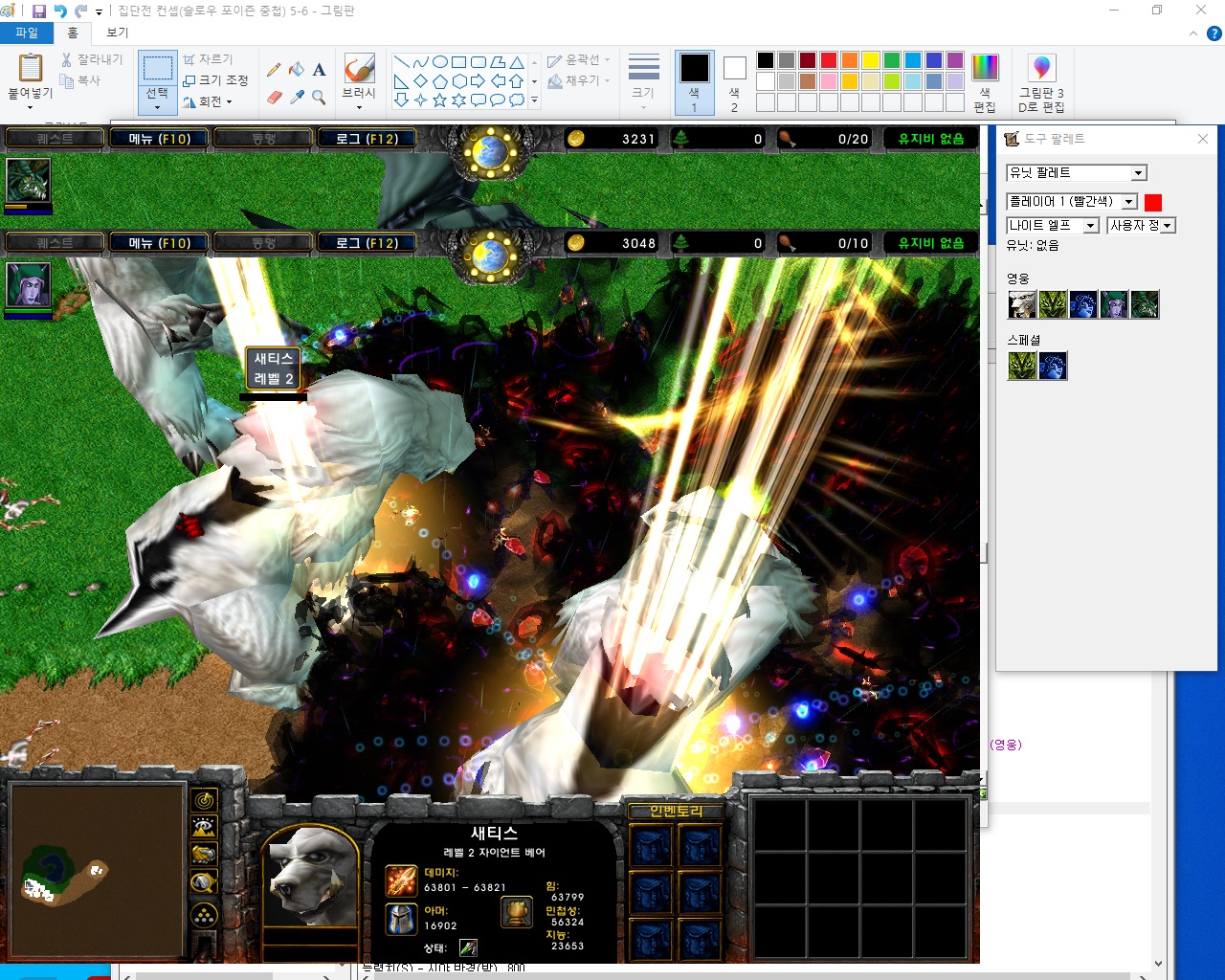The height and width of the screenshot is (980, 1225).
Task: Click lower 메뉴 (F10) game button
Action: click(x=160, y=243)
